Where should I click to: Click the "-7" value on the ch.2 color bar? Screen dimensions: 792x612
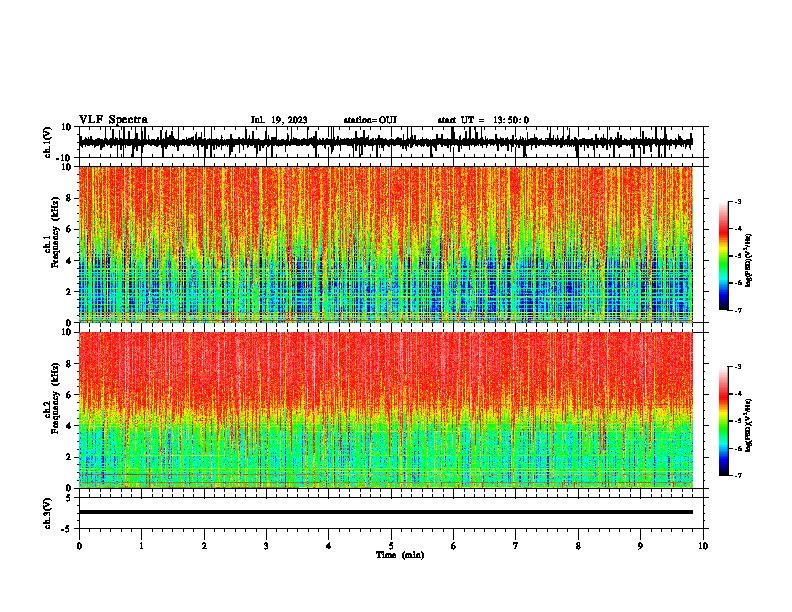737,476
